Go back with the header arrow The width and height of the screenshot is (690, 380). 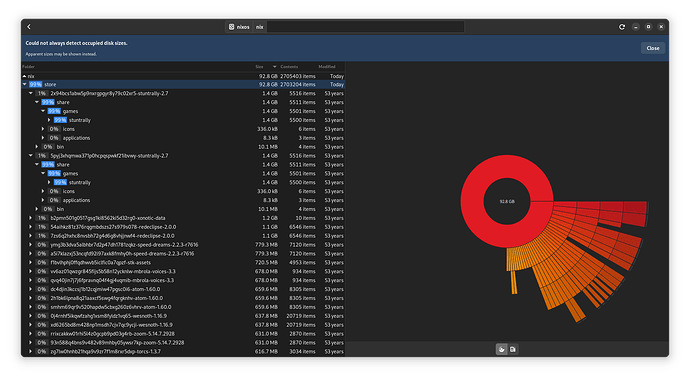pyautogui.click(x=29, y=27)
